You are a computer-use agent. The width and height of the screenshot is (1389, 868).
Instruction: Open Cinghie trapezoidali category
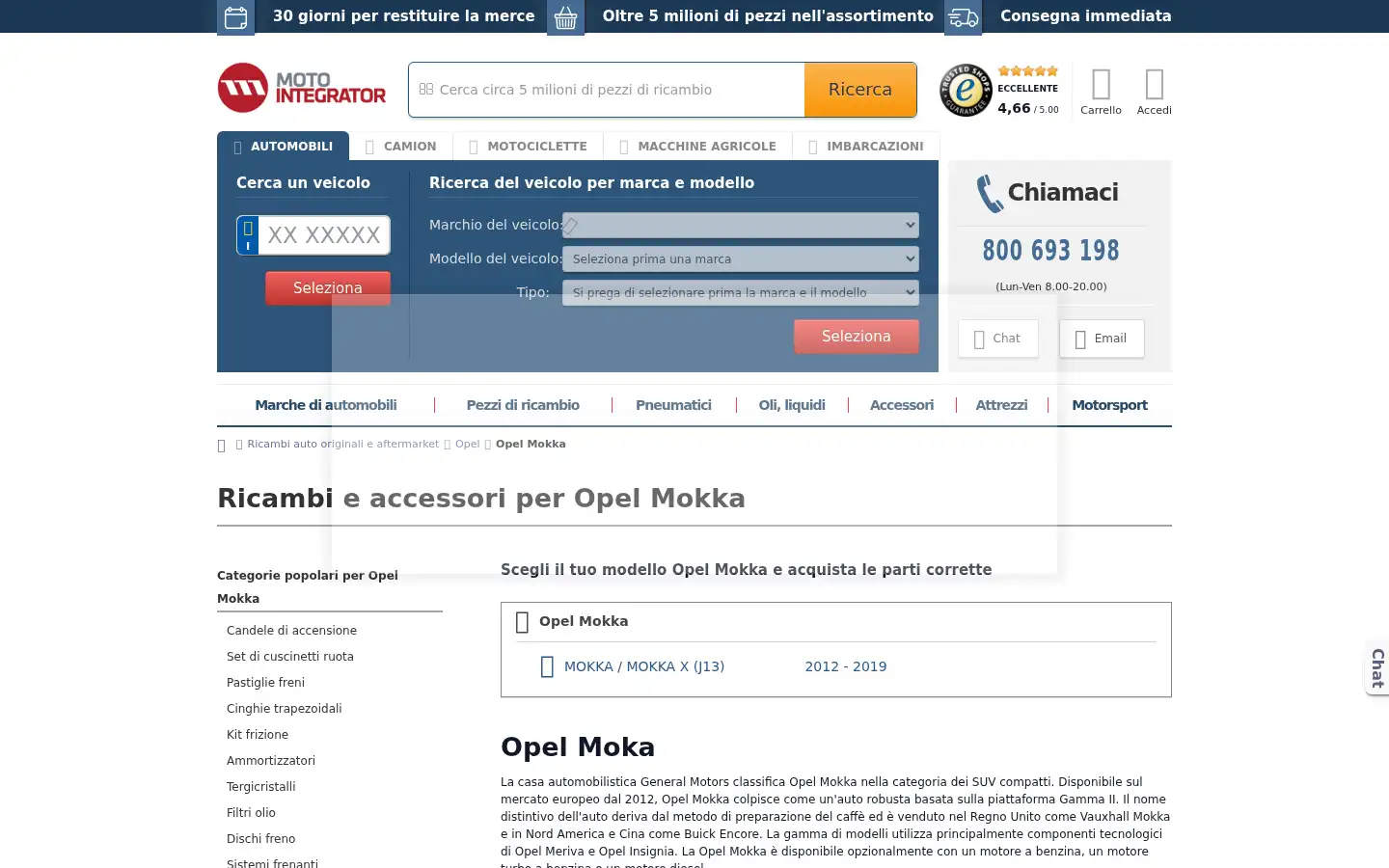285,709
